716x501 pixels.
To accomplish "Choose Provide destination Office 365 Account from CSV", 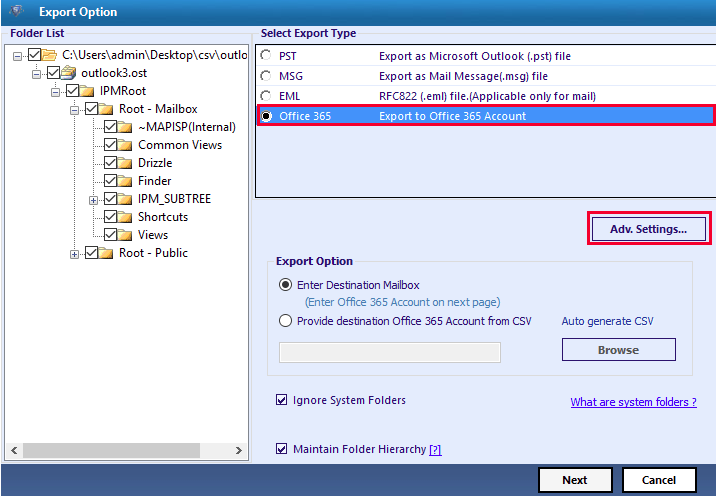I will (285, 321).
